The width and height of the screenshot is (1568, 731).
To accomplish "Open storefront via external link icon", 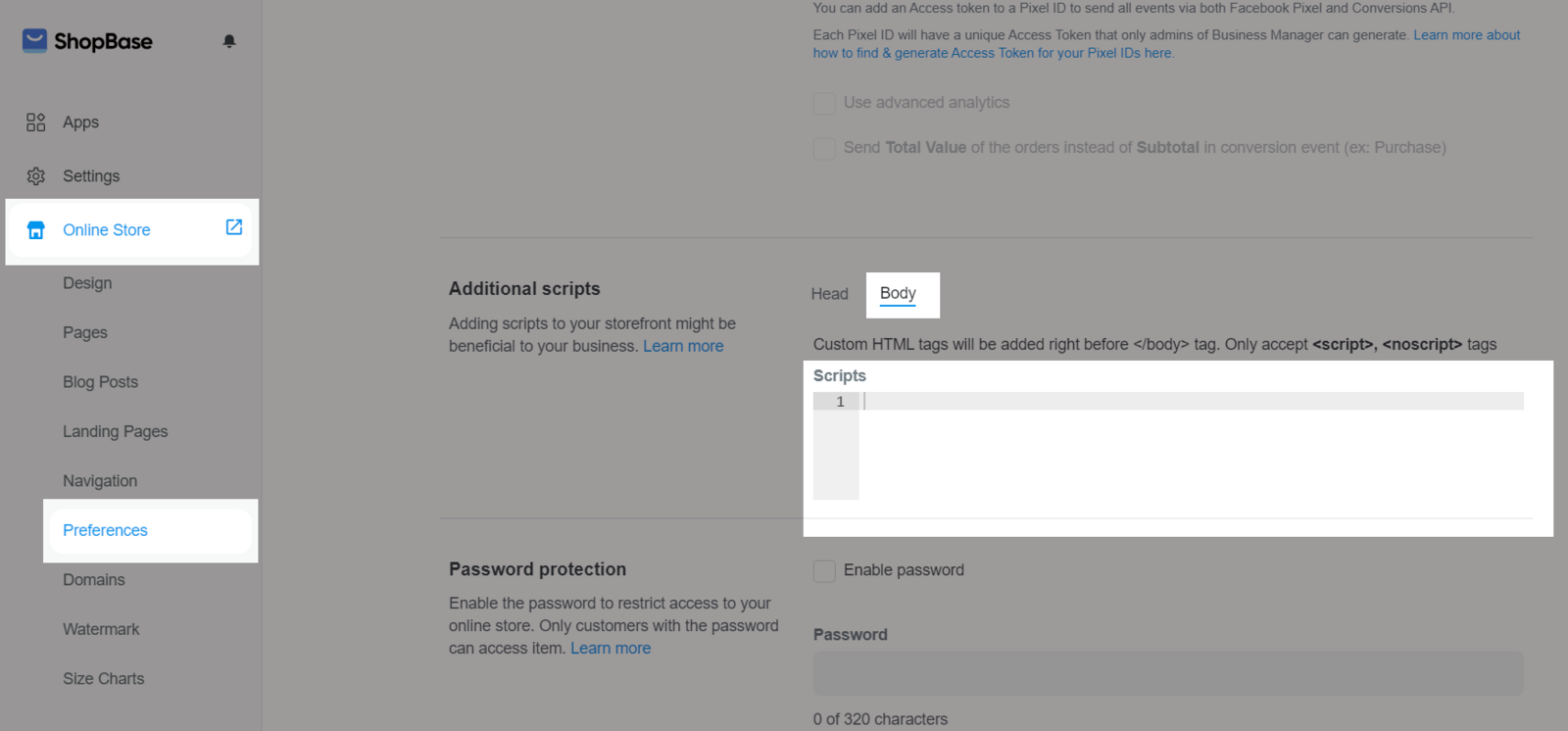I will pos(234,227).
